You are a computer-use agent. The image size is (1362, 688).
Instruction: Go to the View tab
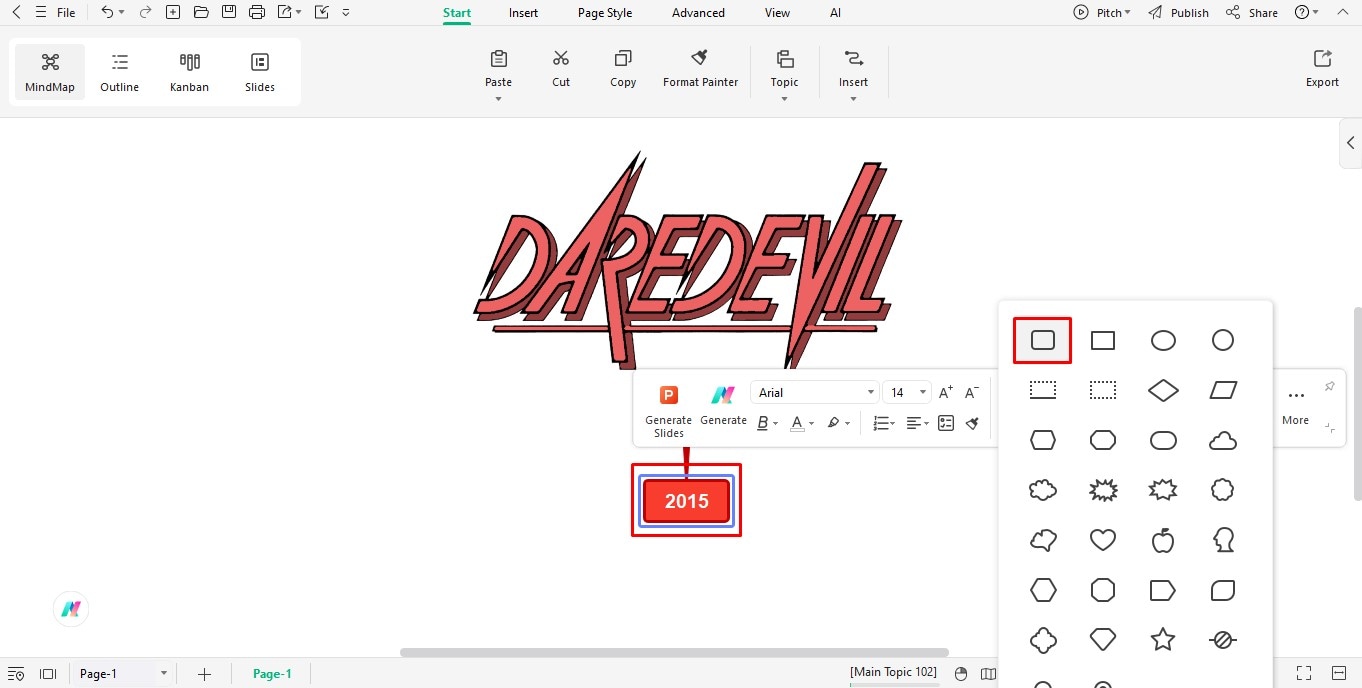pyautogui.click(x=777, y=13)
